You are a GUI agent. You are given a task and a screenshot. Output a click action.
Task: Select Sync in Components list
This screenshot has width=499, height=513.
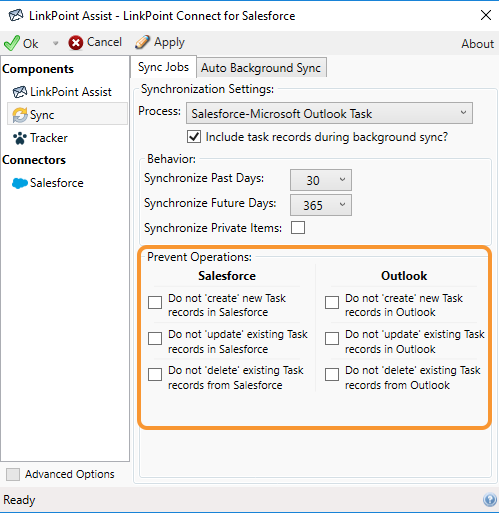[68, 115]
